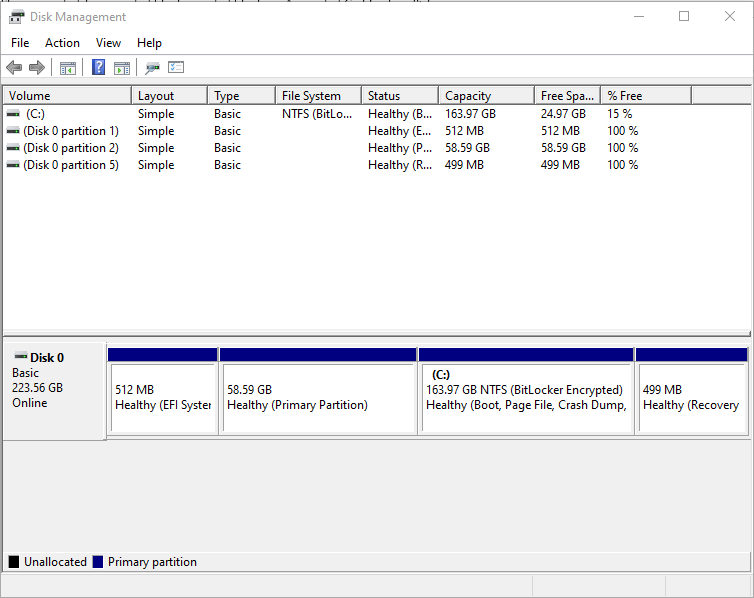The image size is (754, 598).
Task: Click Show/Hide Action Pane toolbar icon
Action: click(122, 68)
